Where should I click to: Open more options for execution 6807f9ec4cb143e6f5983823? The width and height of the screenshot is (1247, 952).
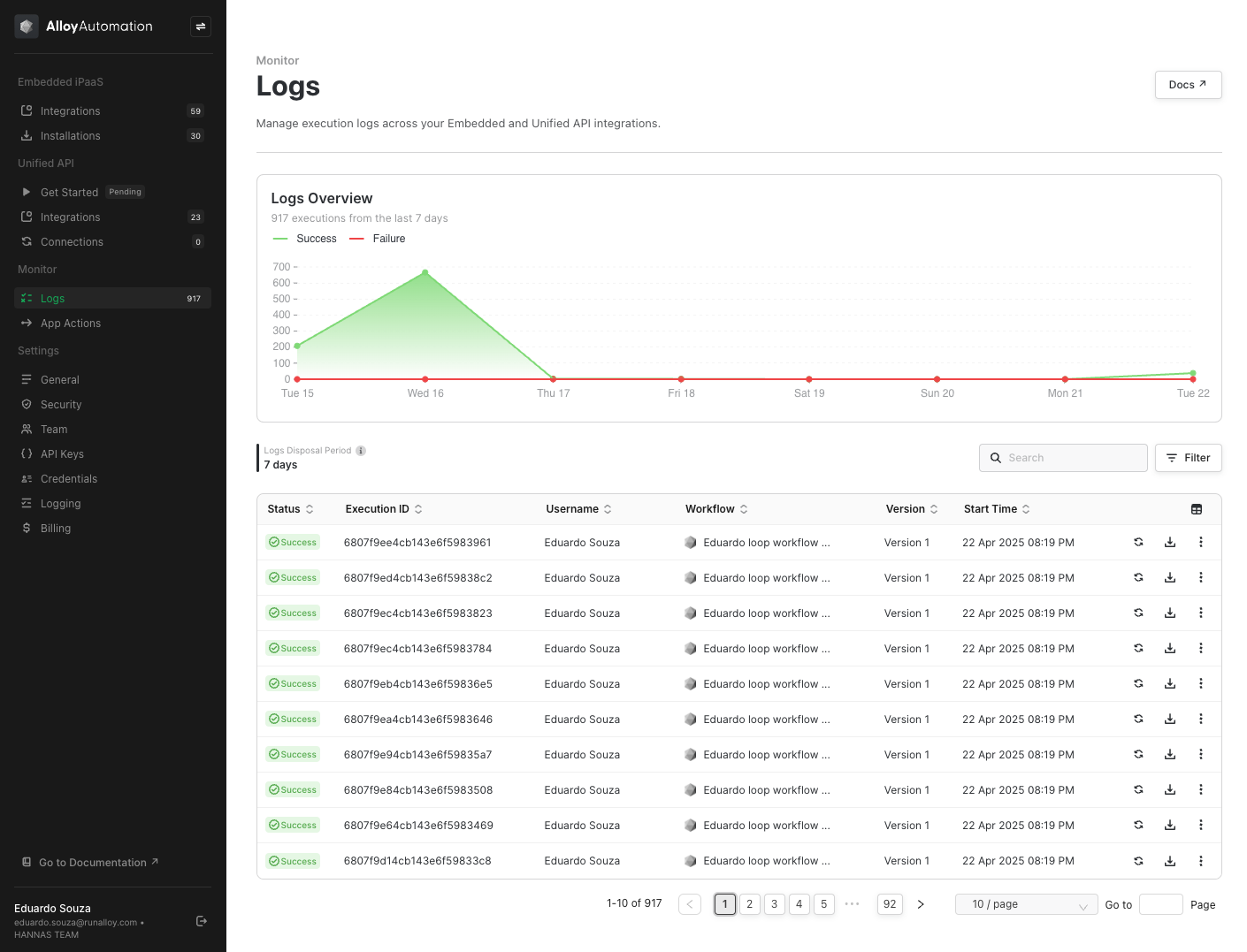(1201, 613)
